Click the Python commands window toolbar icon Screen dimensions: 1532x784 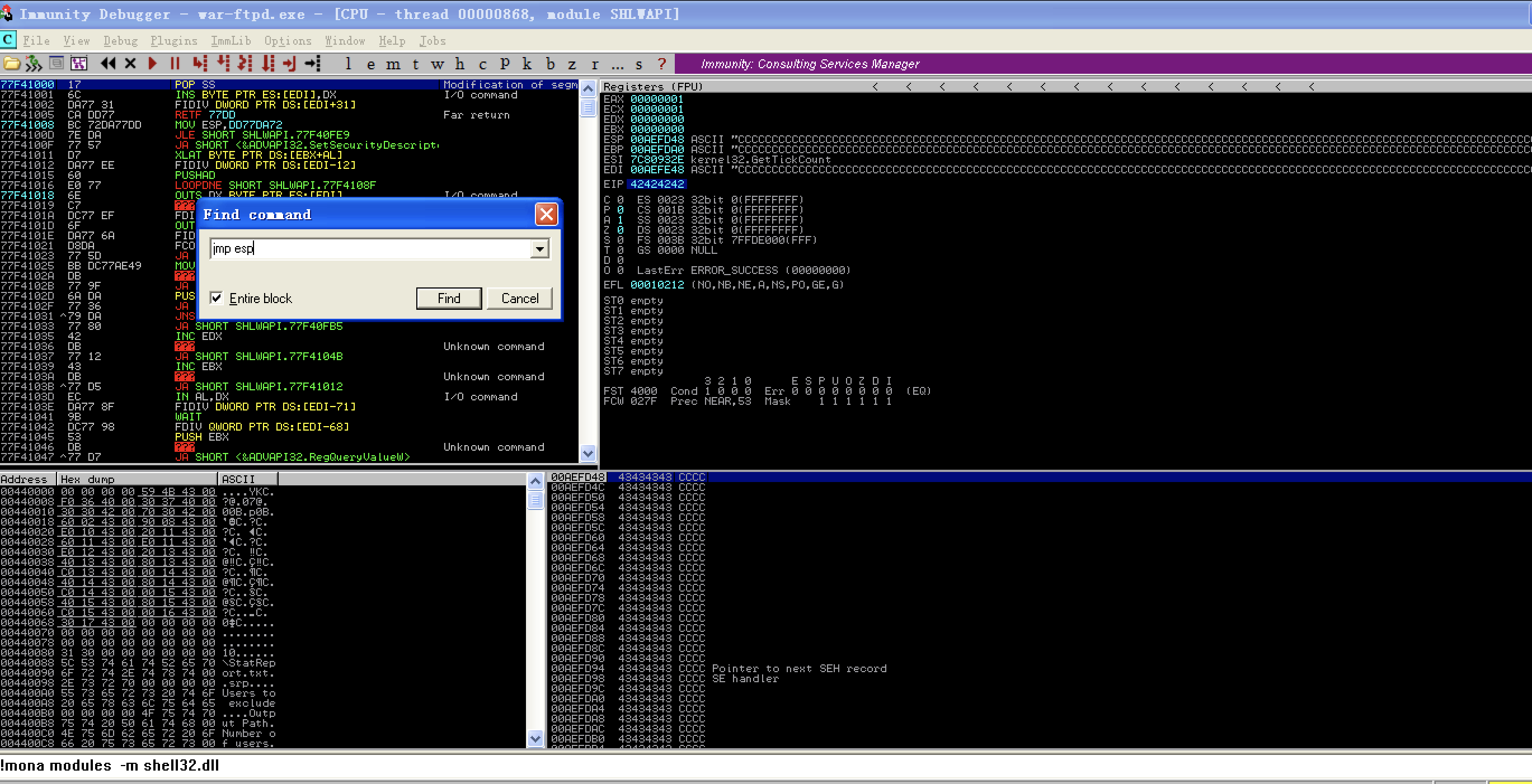57,63
